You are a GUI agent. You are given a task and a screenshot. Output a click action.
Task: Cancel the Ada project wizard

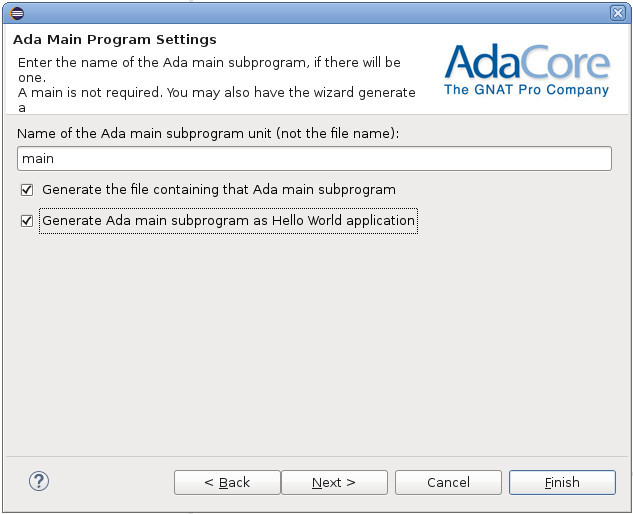tap(448, 482)
